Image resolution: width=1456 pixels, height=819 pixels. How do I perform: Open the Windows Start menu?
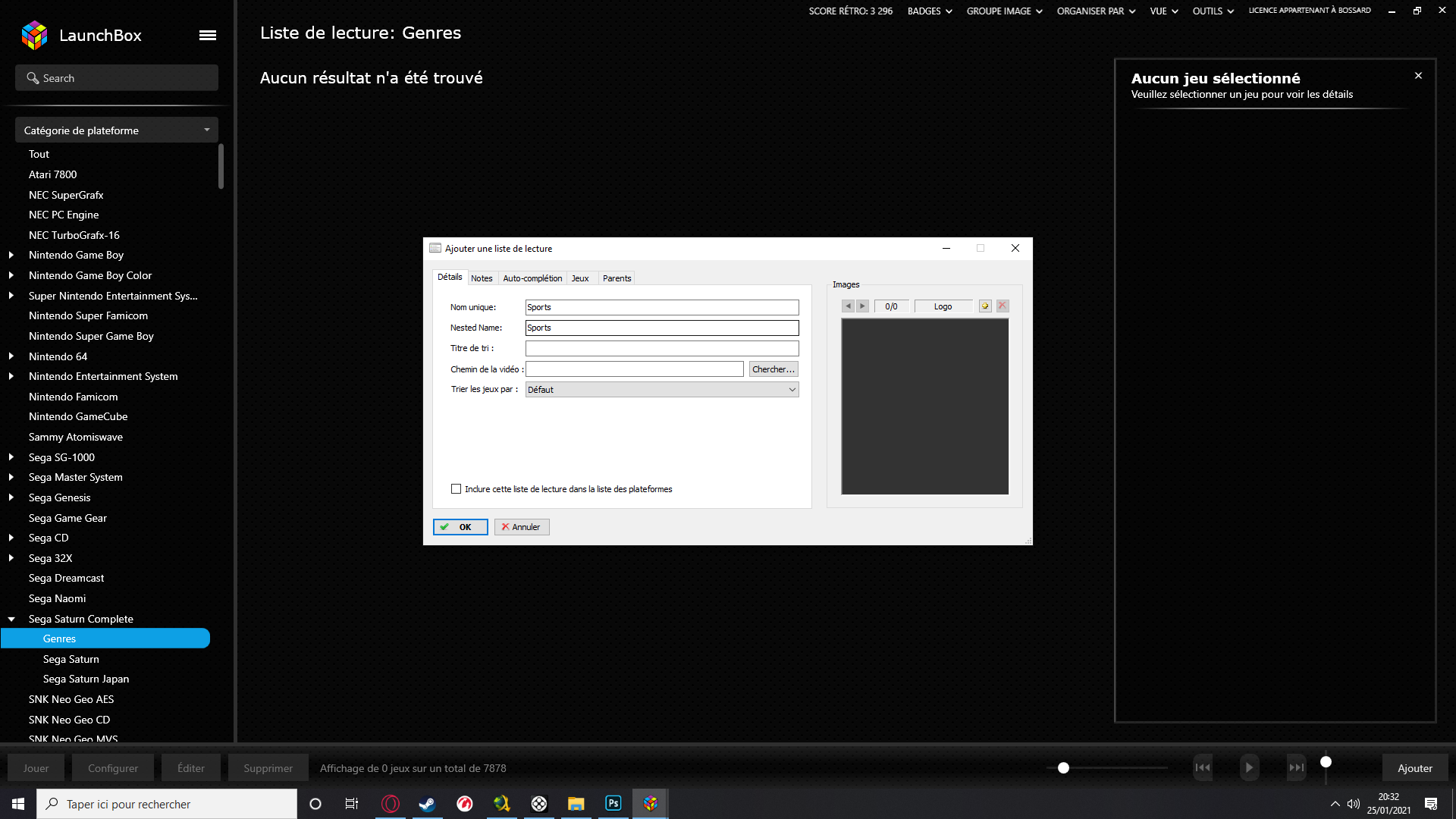[18, 804]
